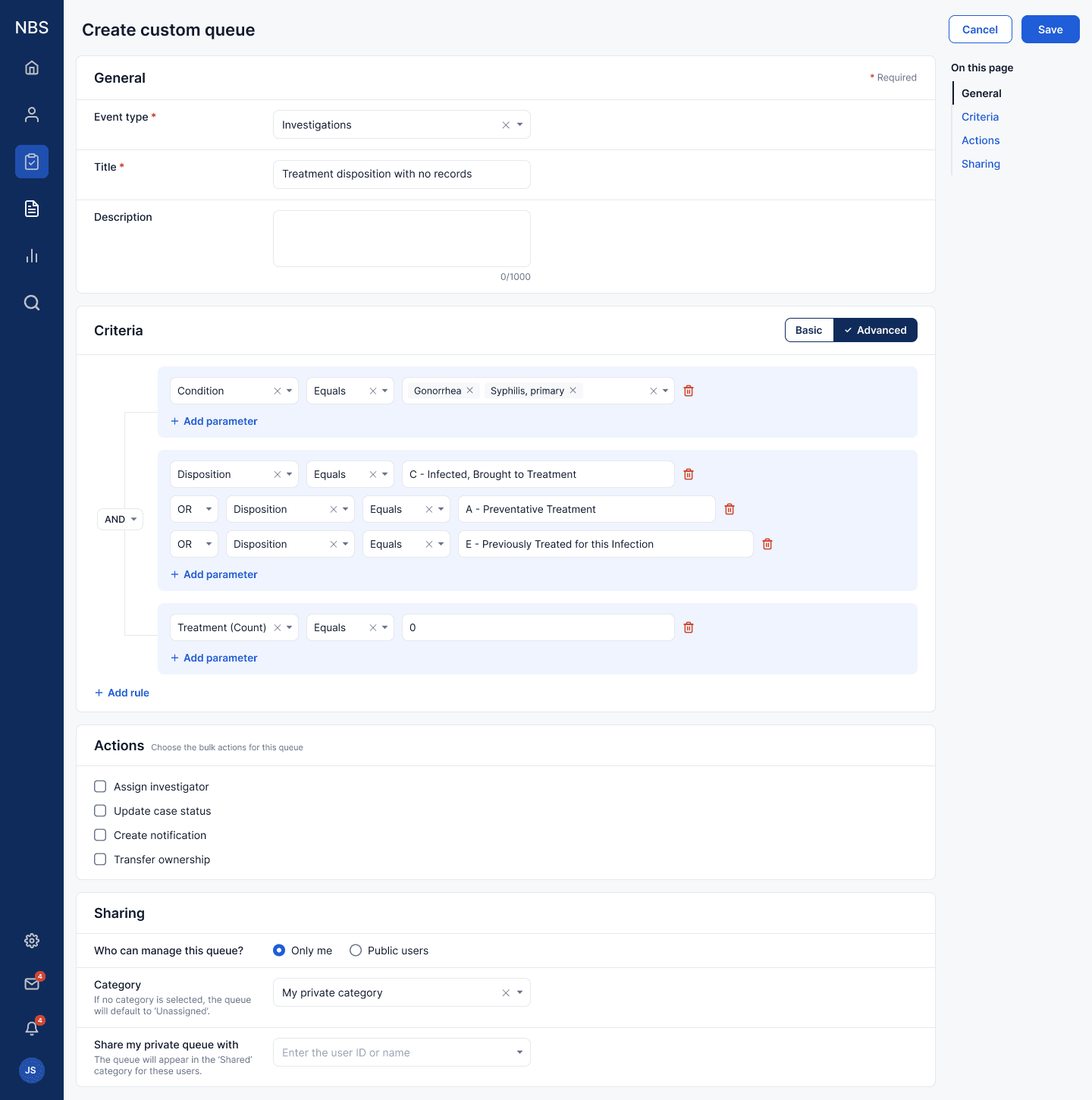Delete the 'C - Infected, Brought to Treatment' row
Screen dimensions: 1092x1100
[689, 474]
